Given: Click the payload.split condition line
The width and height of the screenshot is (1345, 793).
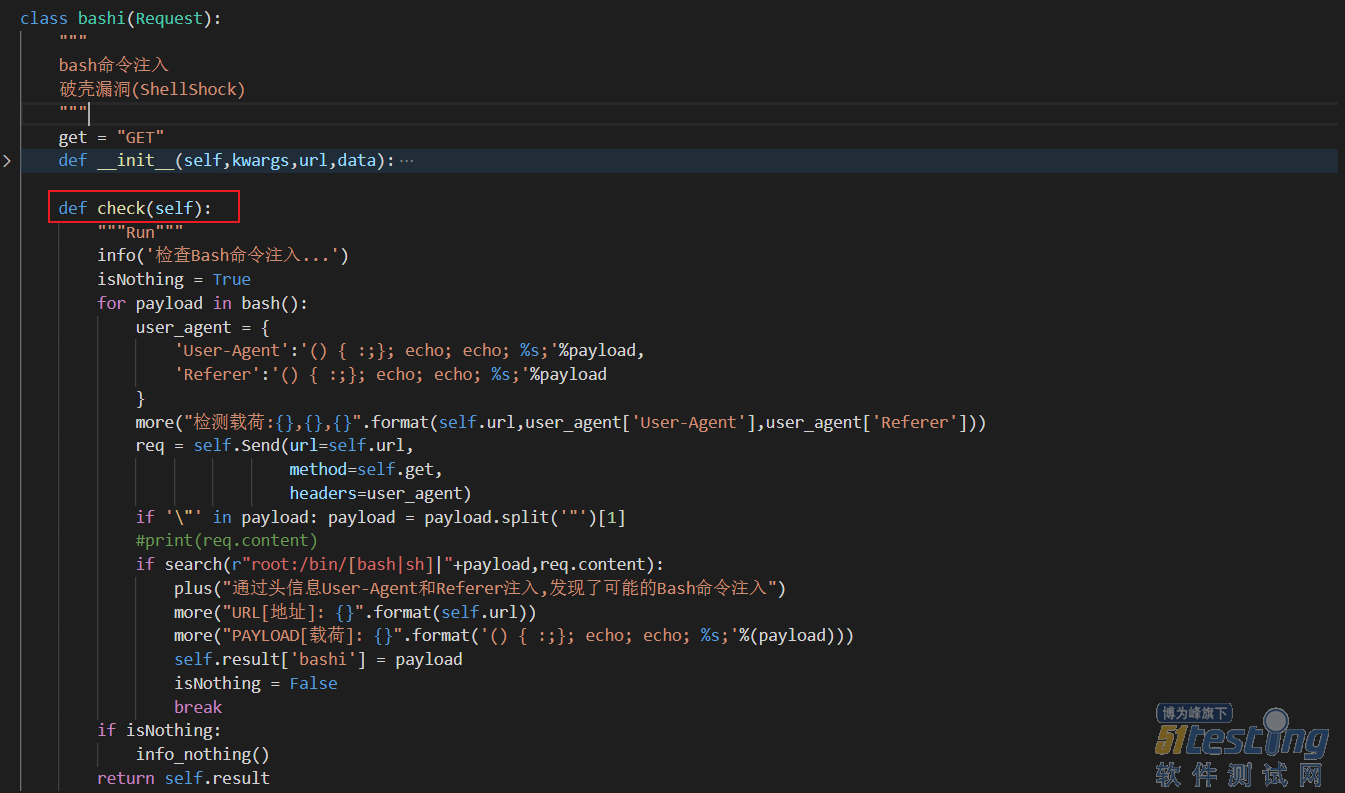Looking at the screenshot, I should [x=381, y=517].
